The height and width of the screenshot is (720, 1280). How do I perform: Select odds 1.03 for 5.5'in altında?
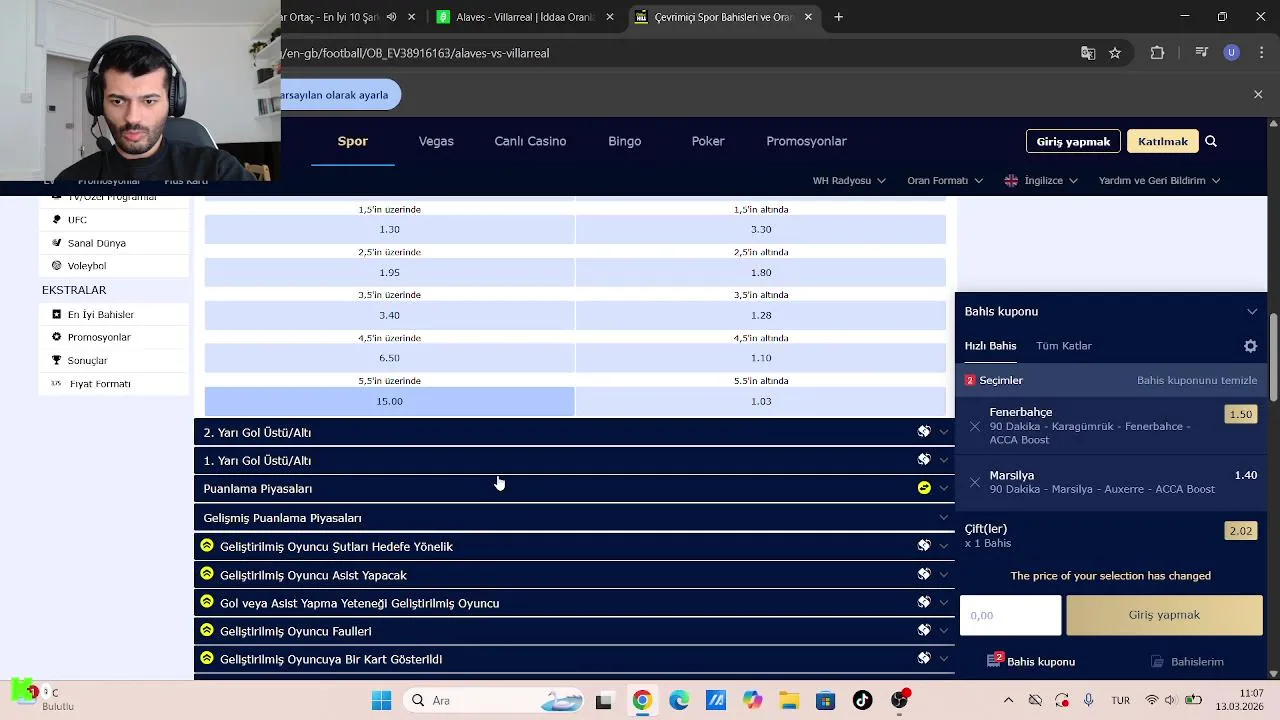click(x=761, y=401)
